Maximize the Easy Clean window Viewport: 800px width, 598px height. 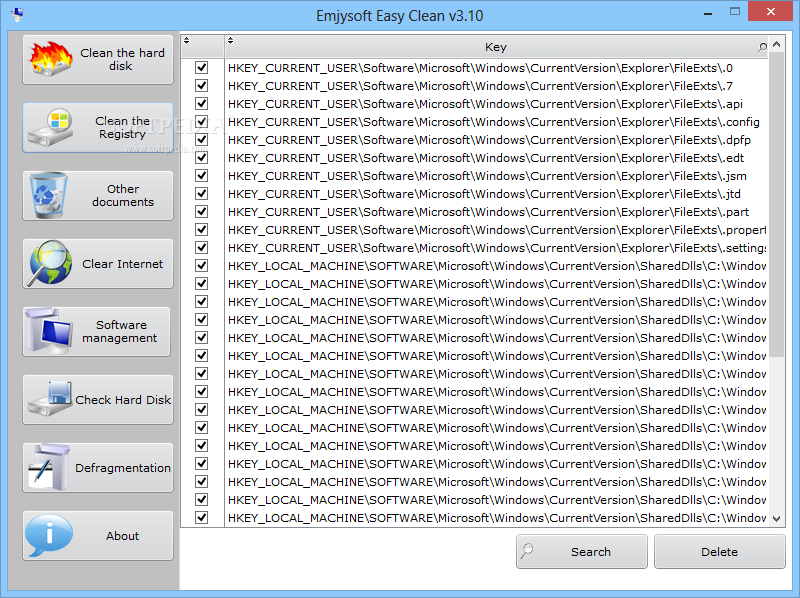(x=735, y=11)
